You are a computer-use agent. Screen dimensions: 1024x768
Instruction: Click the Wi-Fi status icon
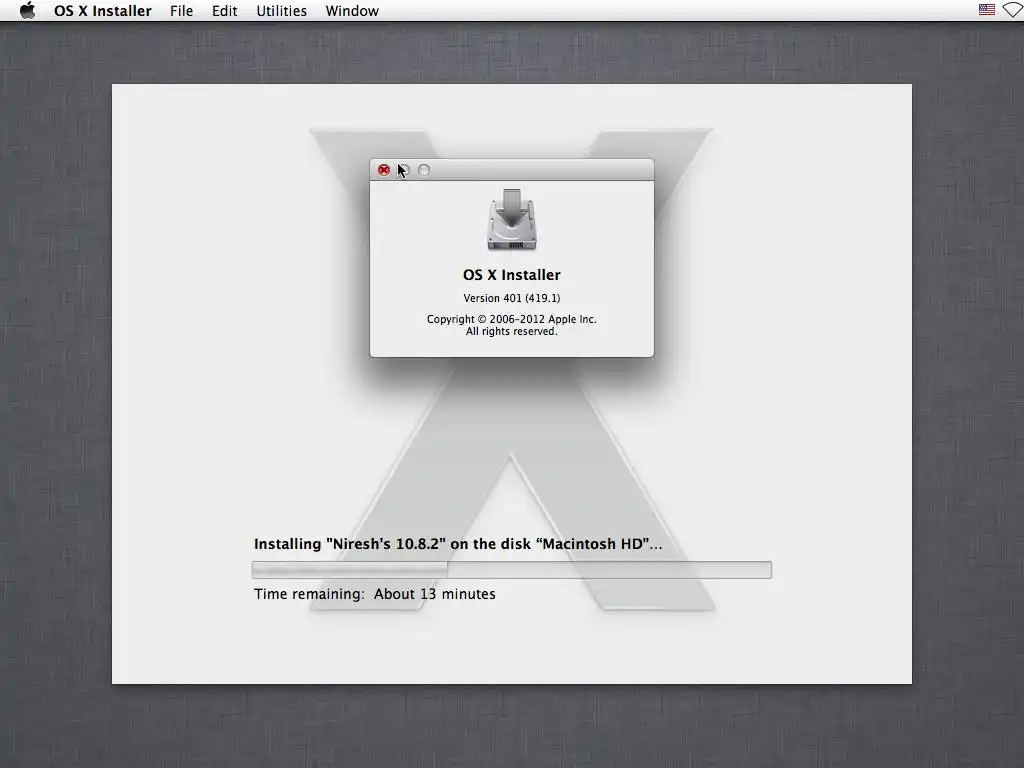coord(1013,10)
